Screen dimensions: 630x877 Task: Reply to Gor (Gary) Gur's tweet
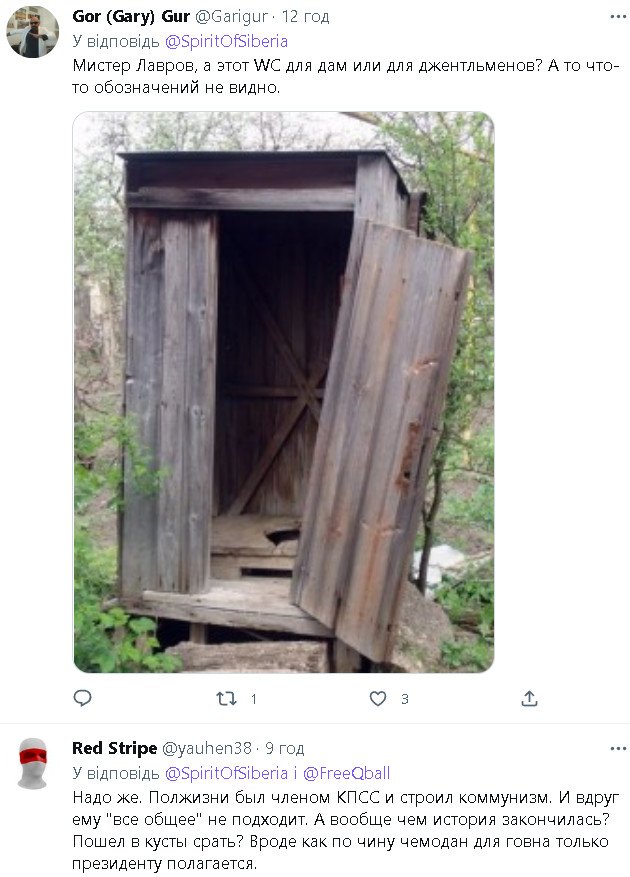coord(82,698)
